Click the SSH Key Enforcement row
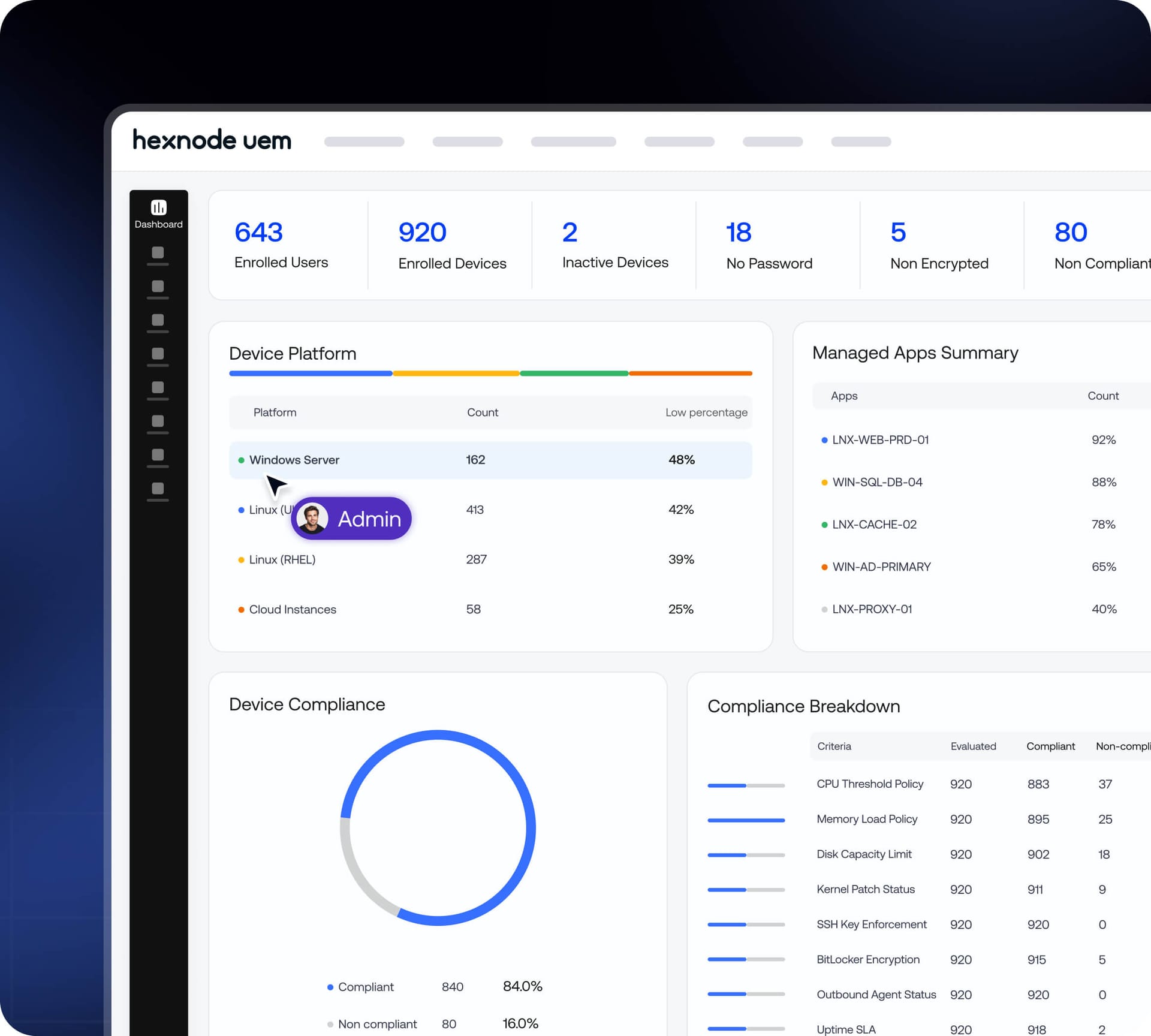Image resolution: width=1151 pixels, height=1036 pixels. click(929, 924)
